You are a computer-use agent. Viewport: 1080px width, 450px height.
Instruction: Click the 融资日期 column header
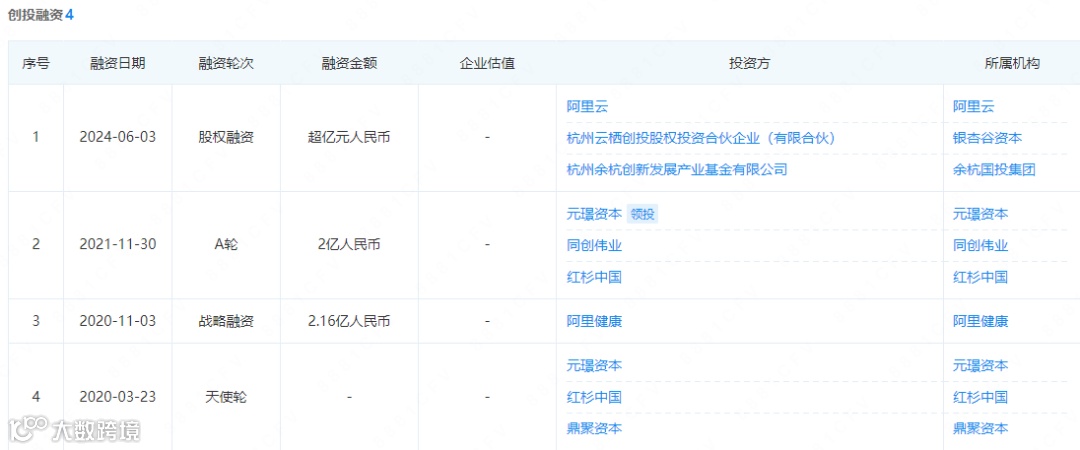point(118,63)
